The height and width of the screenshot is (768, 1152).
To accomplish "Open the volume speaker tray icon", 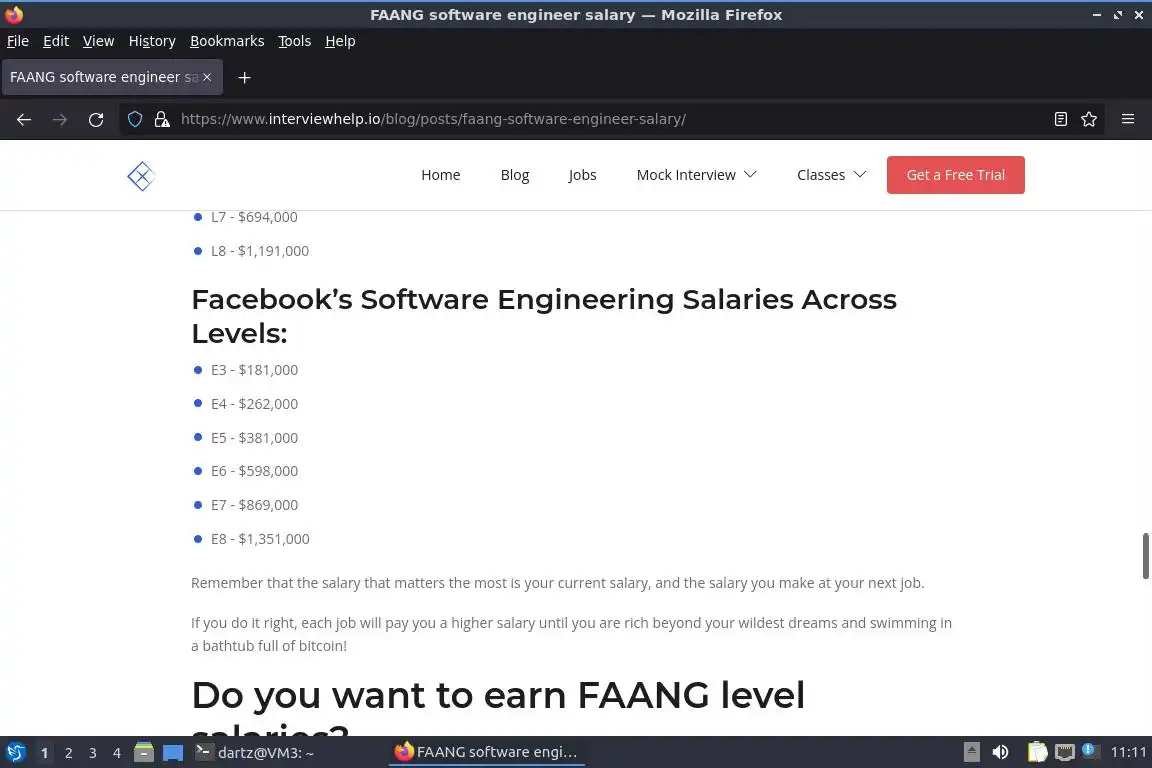I will [x=1000, y=752].
